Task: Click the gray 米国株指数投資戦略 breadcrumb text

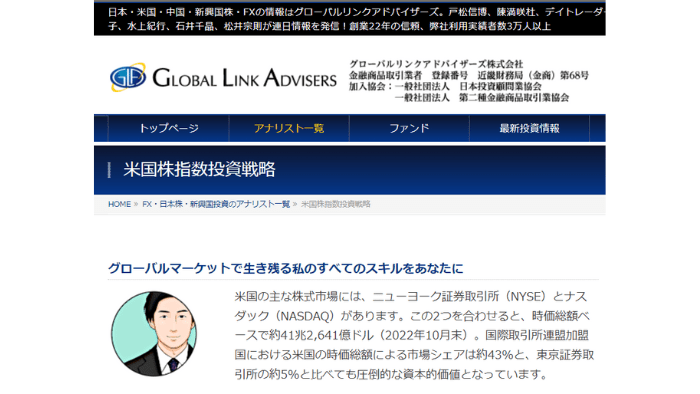Action: click(x=336, y=204)
